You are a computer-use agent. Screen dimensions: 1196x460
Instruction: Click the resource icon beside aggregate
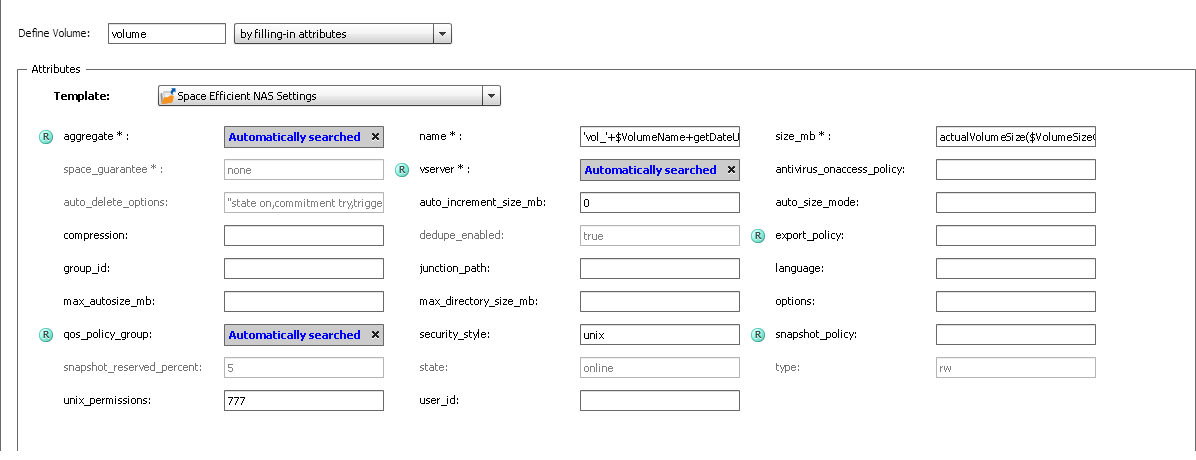click(x=46, y=137)
